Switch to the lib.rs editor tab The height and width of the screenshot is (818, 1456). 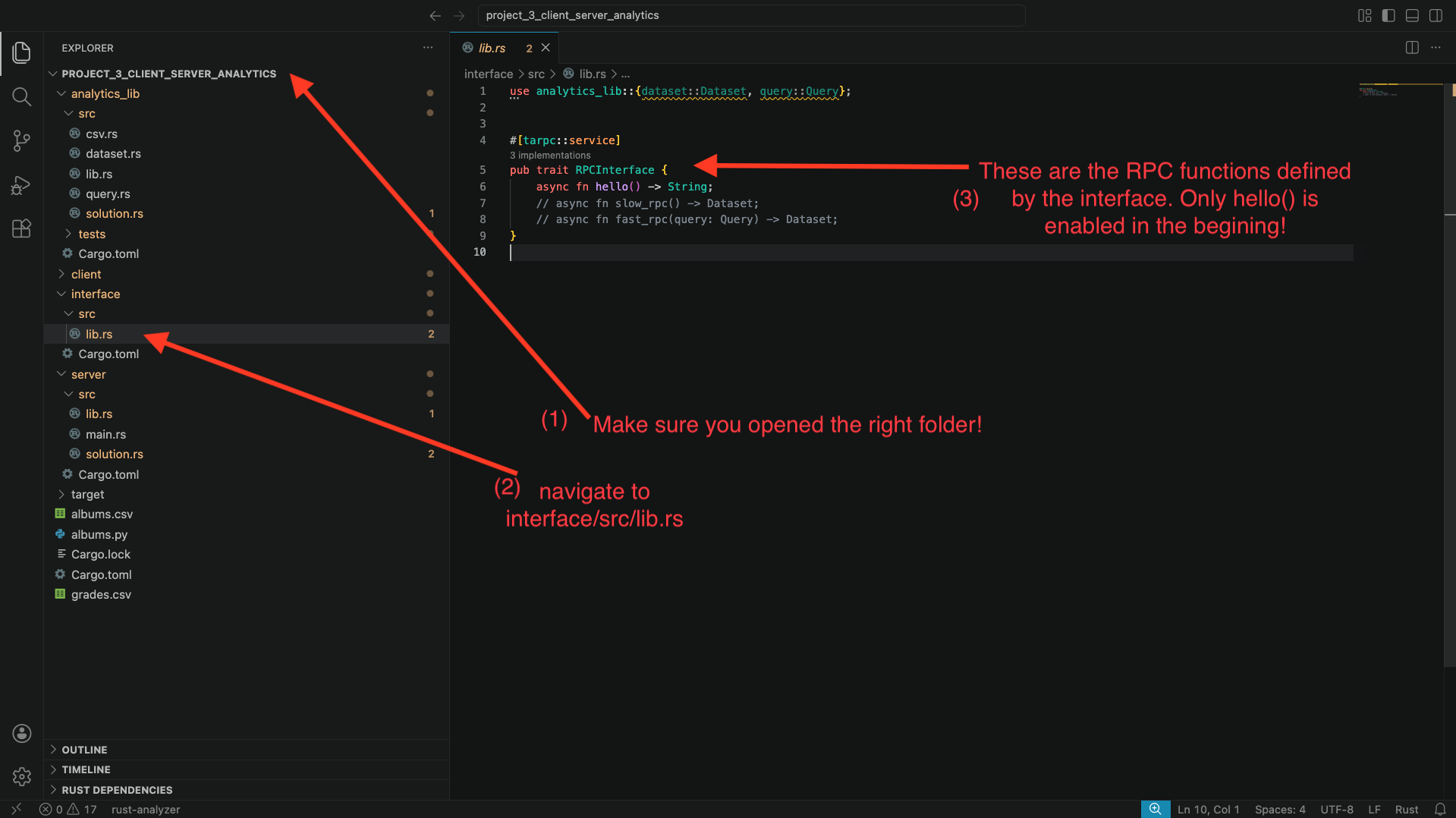click(492, 47)
